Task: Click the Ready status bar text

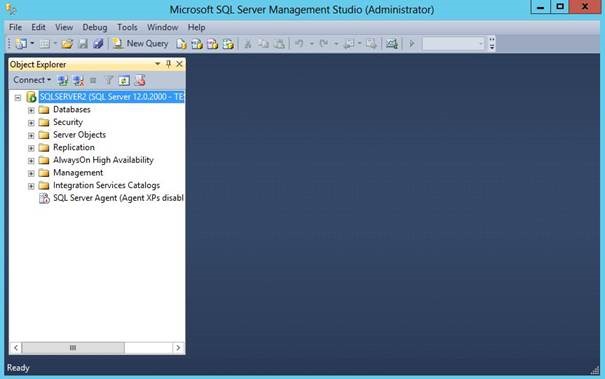Action: coord(18,368)
